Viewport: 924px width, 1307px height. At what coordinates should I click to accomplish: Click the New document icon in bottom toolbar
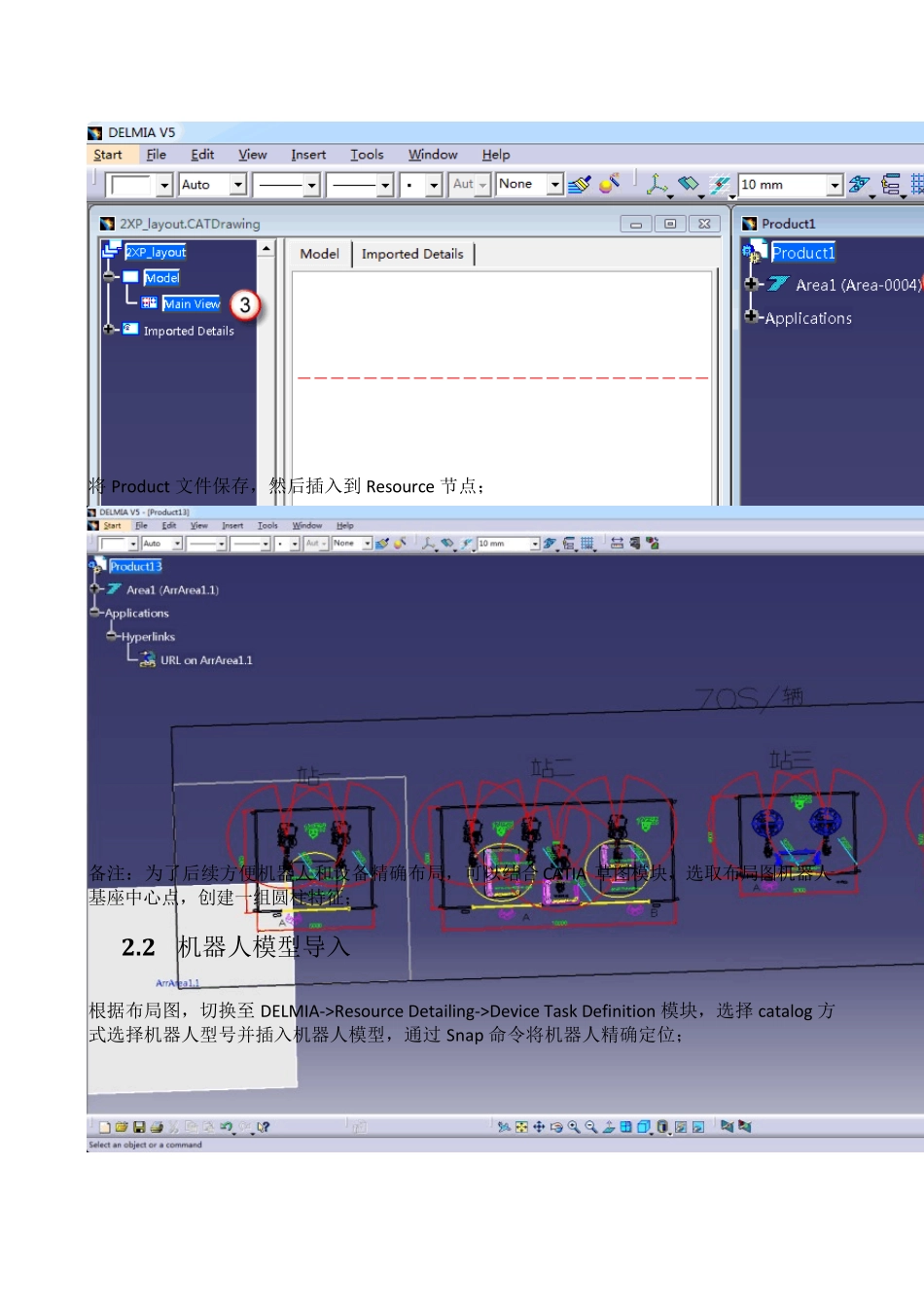[x=104, y=1127]
